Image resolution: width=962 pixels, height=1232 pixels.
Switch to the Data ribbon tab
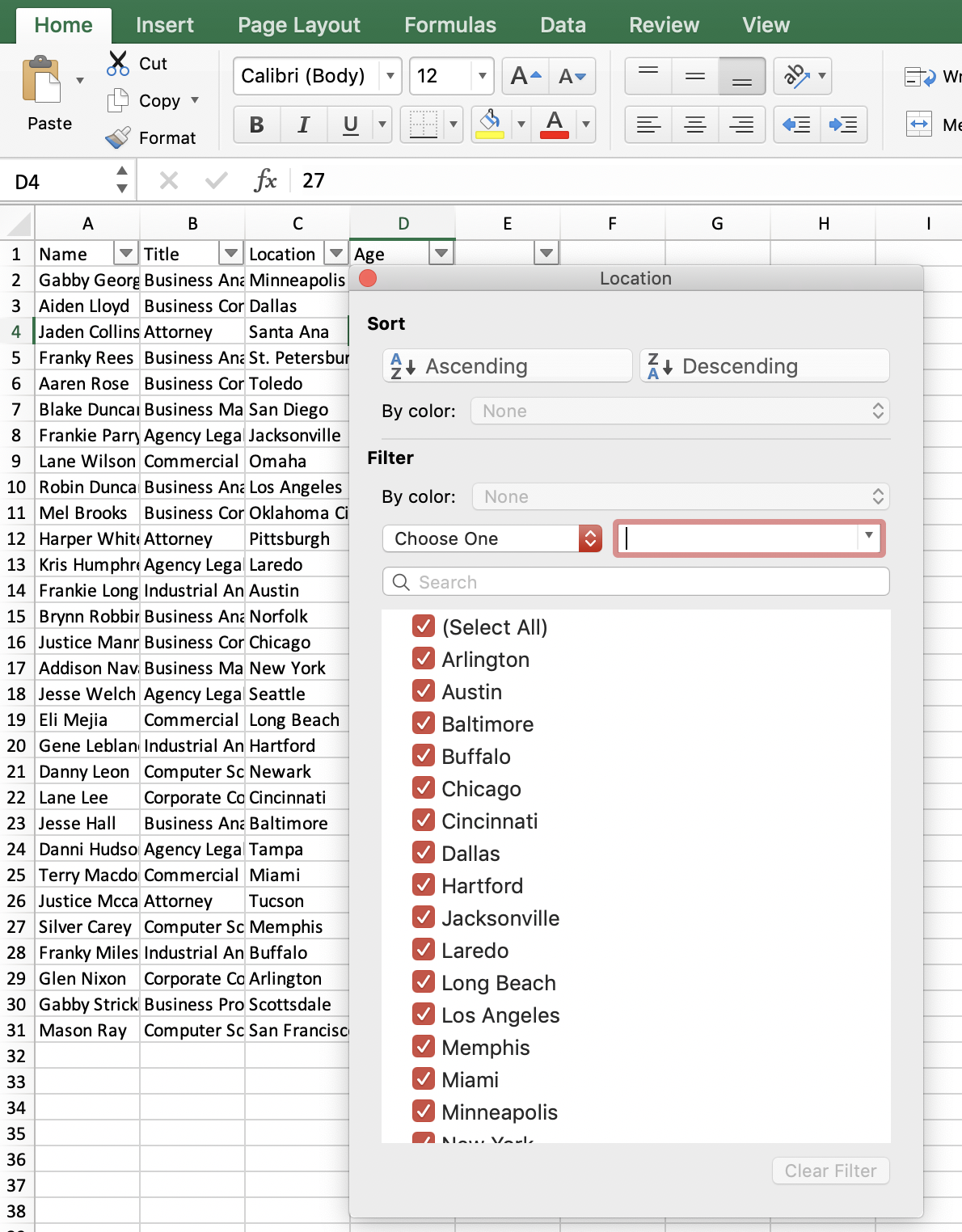(563, 24)
